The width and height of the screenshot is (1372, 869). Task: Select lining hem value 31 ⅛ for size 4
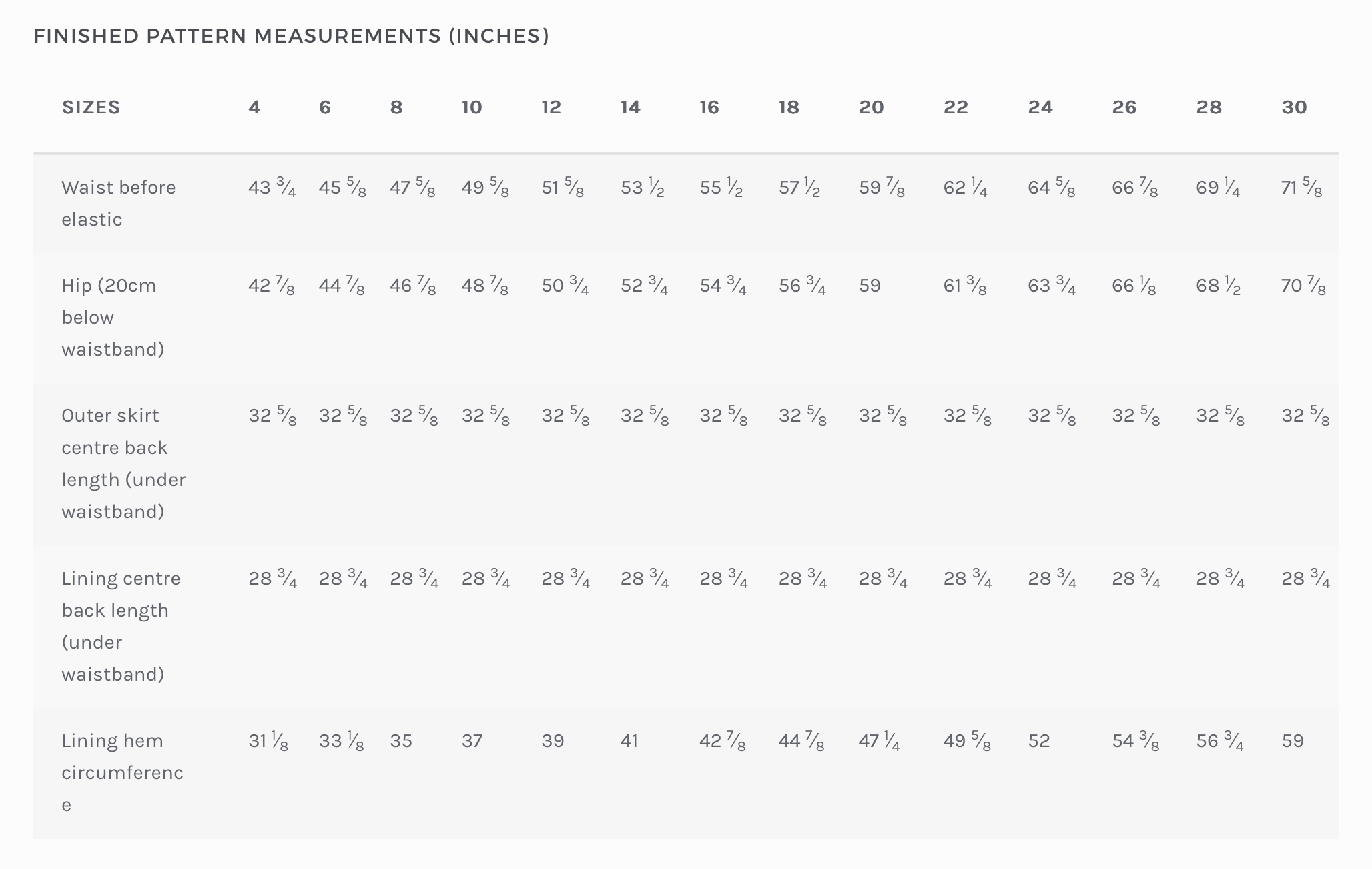coord(268,741)
